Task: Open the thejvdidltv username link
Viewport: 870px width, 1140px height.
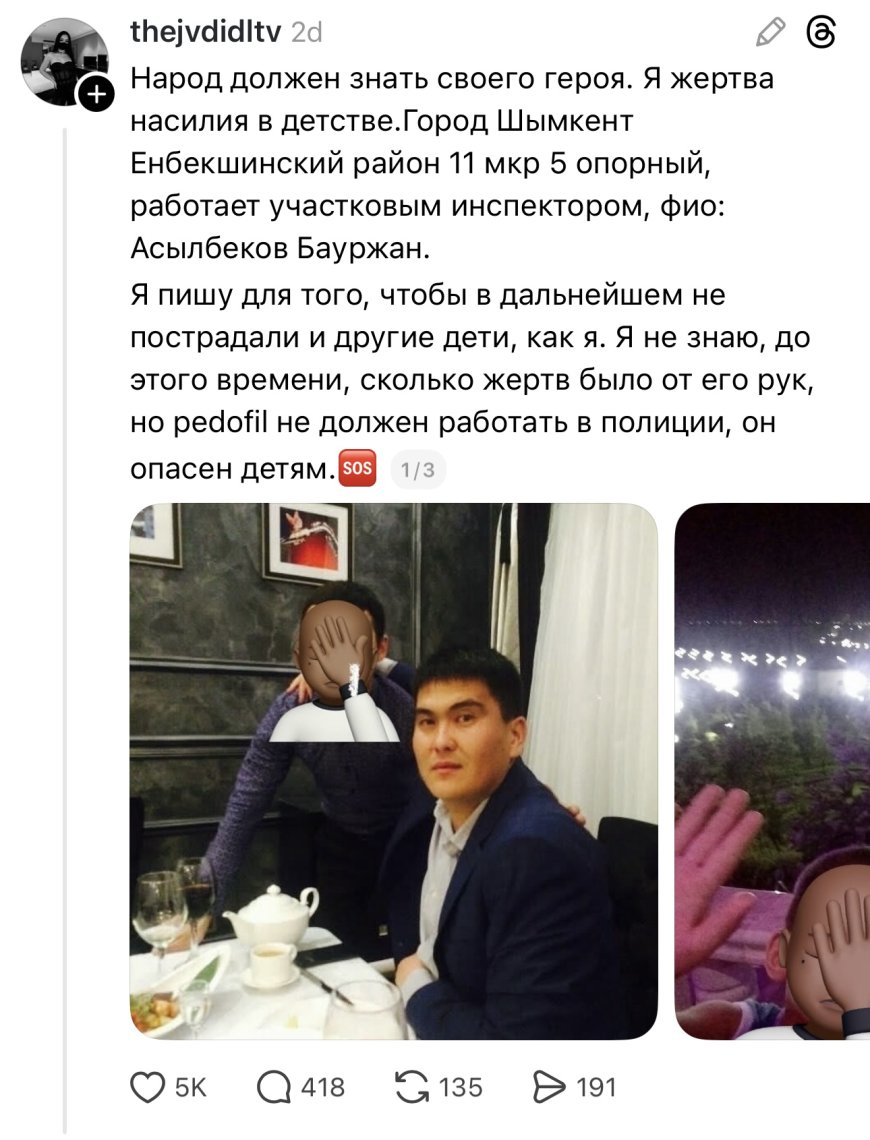Action: coord(206,31)
